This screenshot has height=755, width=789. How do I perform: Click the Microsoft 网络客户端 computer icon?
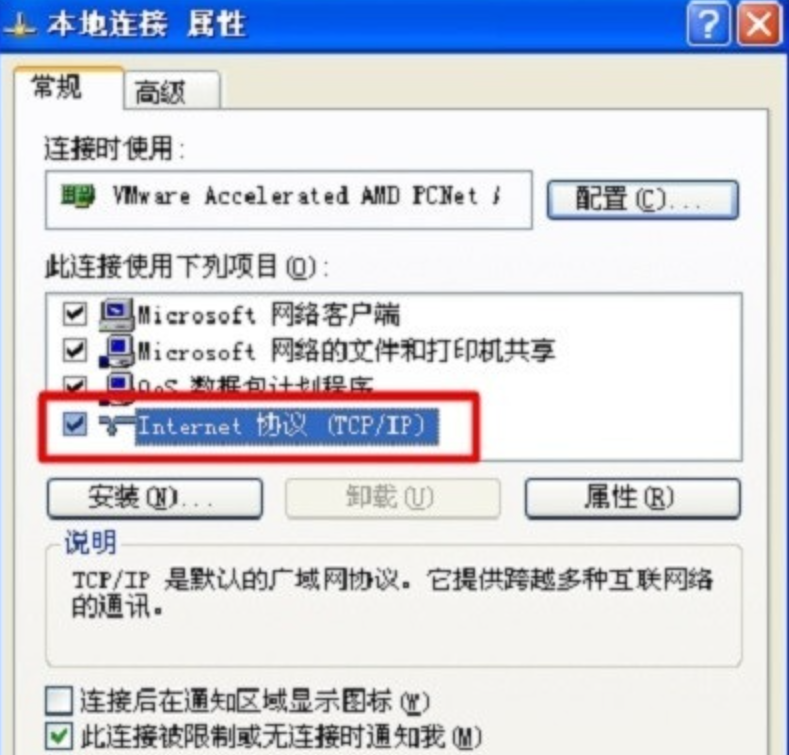(x=117, y=315)
